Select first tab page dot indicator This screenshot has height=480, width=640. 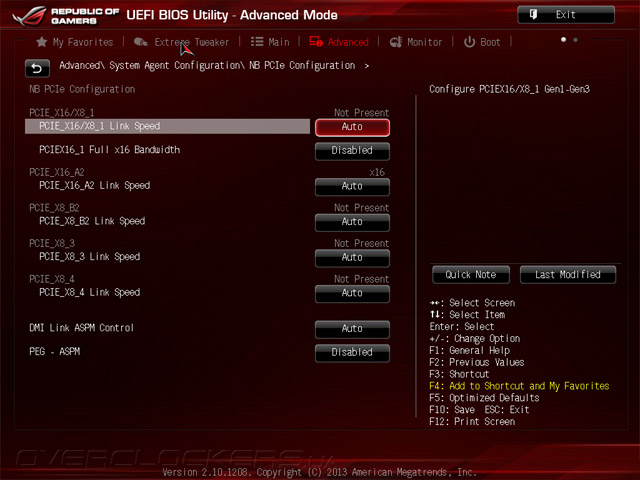pyautogui.click(x=563, y=40)
